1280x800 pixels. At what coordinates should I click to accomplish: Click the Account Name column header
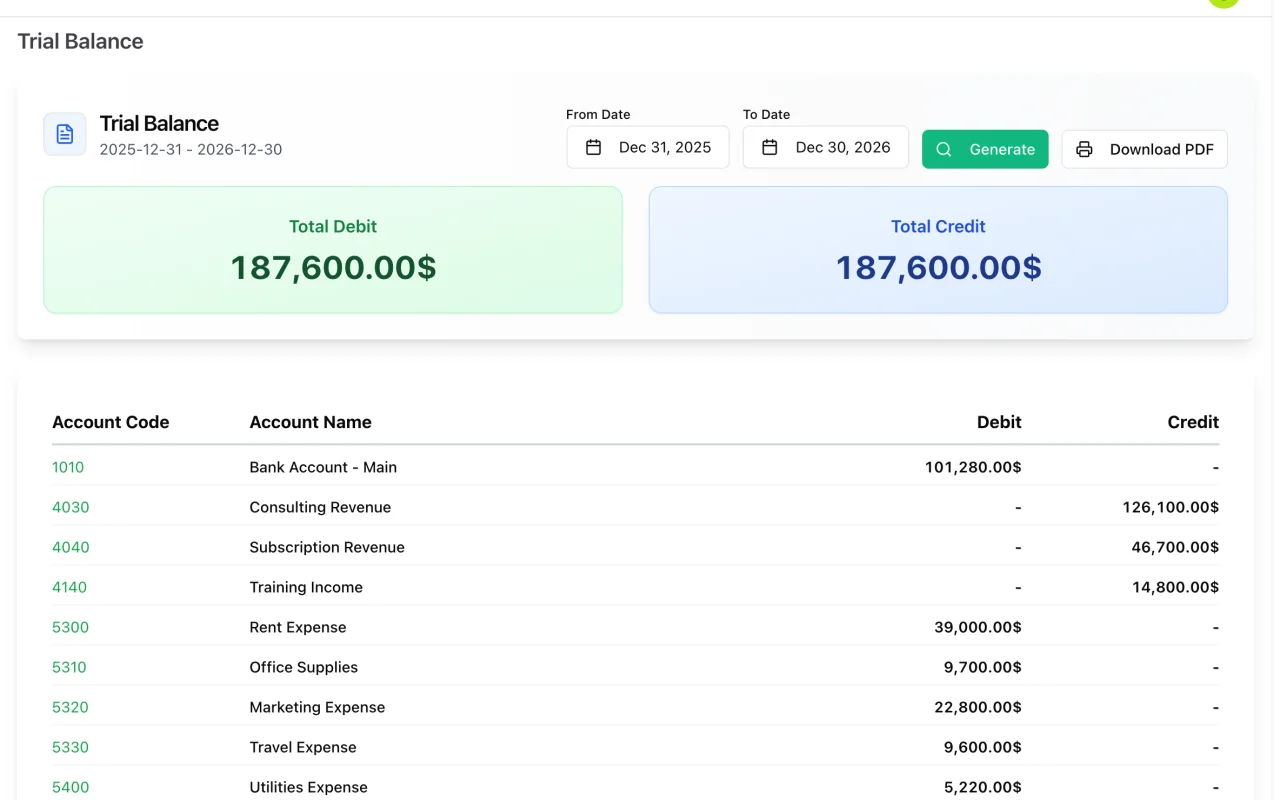[x=310, y=422]
